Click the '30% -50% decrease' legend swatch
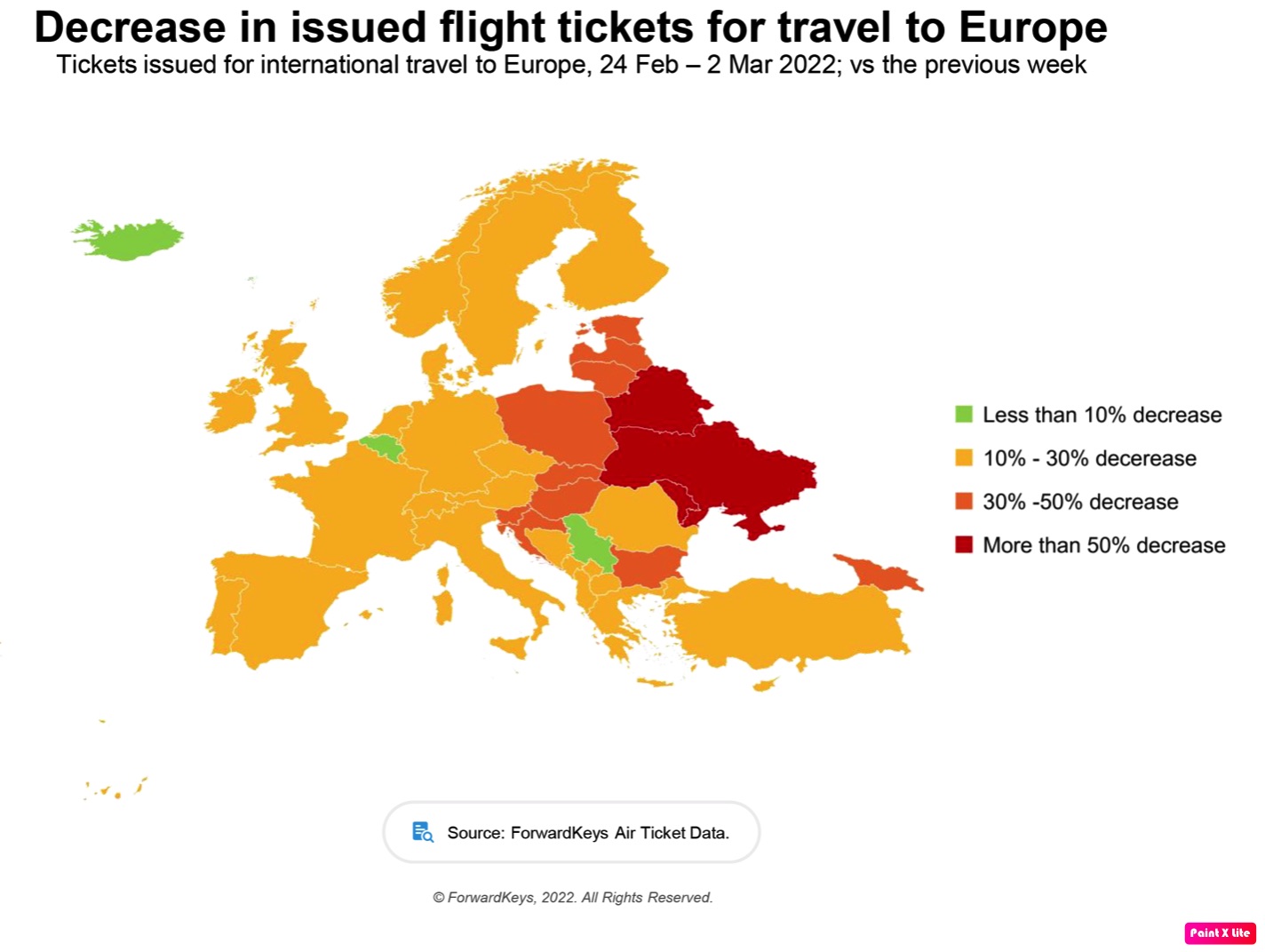 (964, 502)
